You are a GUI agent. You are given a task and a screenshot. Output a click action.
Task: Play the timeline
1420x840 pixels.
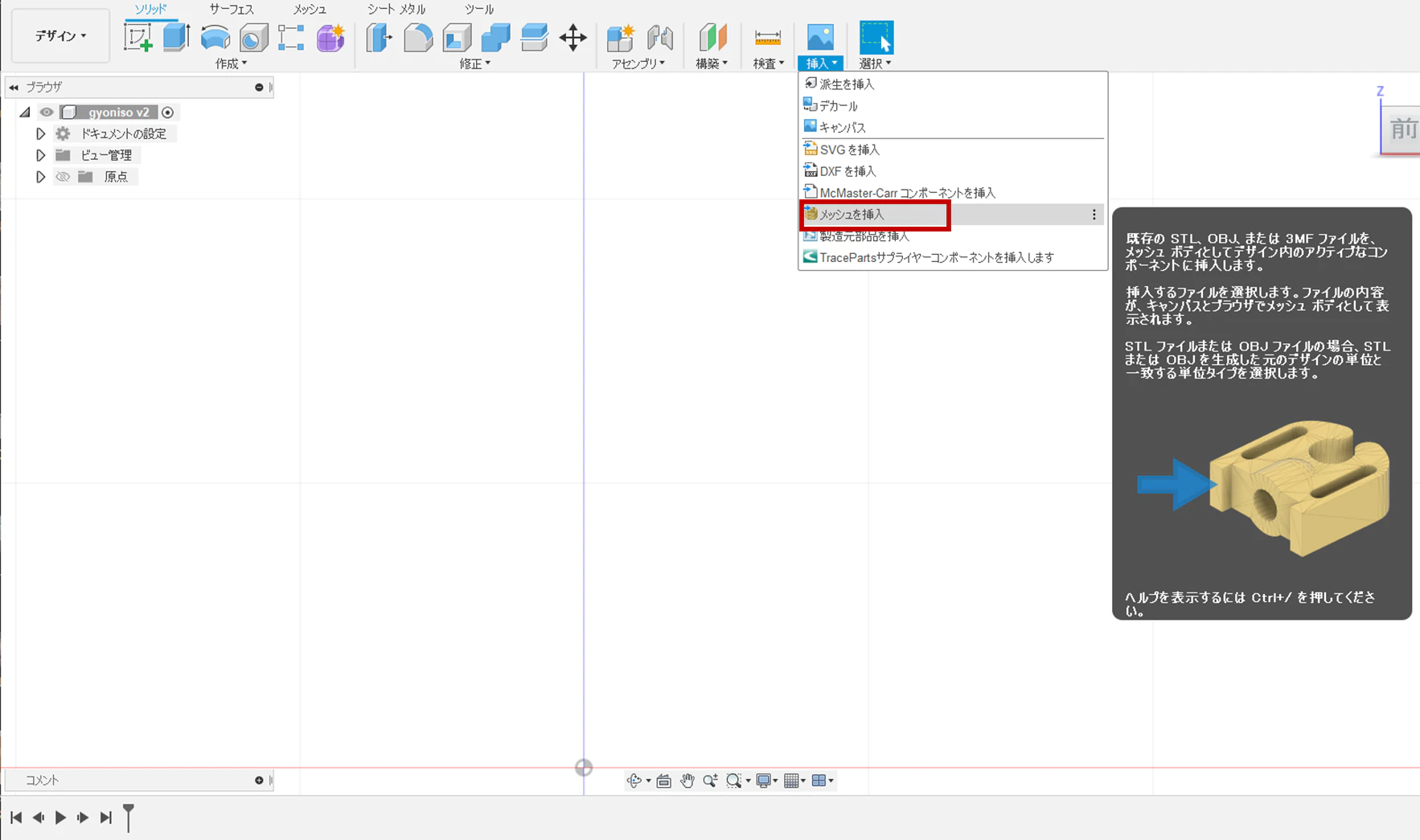click(60, 817)
